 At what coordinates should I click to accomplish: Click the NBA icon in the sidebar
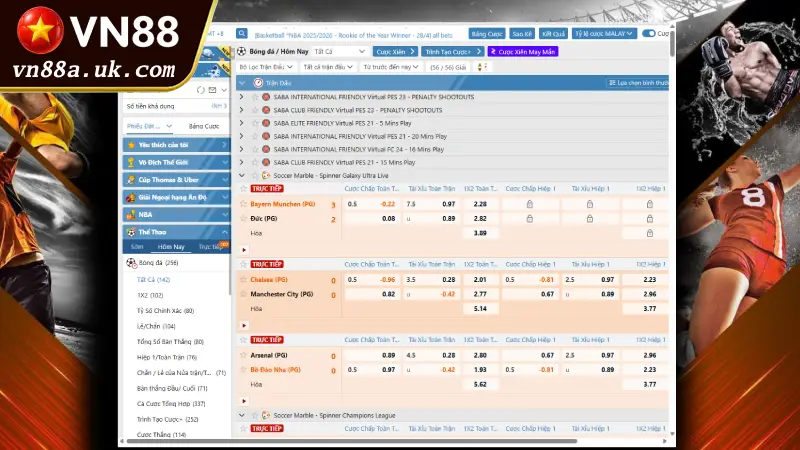click(131, 215)
